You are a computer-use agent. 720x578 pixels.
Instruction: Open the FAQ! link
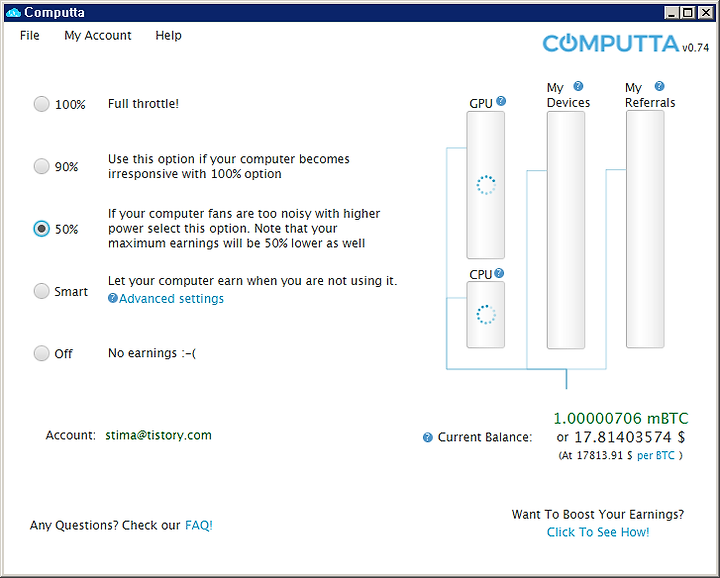tap(199, 525)
